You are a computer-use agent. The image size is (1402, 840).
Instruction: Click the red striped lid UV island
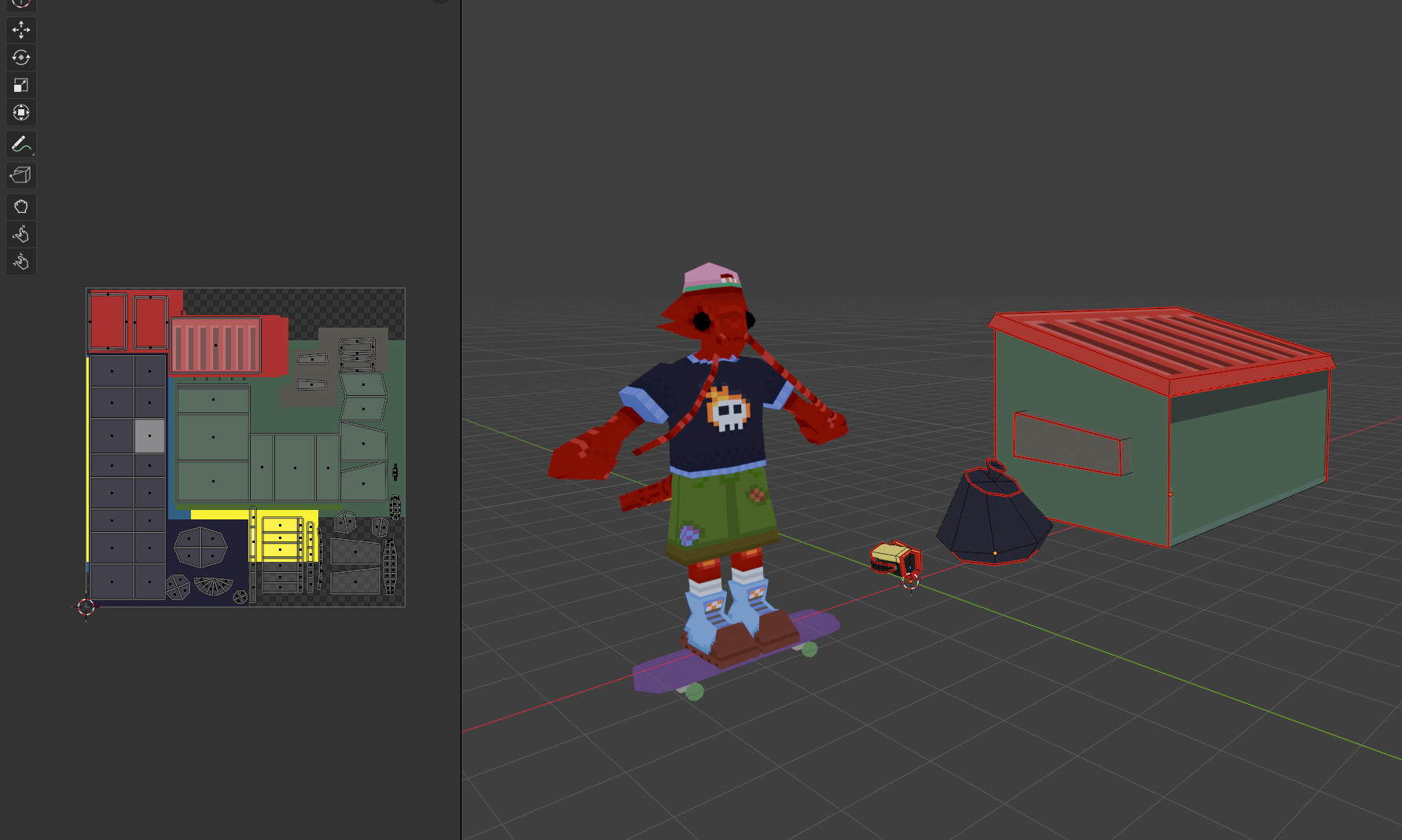215,346
